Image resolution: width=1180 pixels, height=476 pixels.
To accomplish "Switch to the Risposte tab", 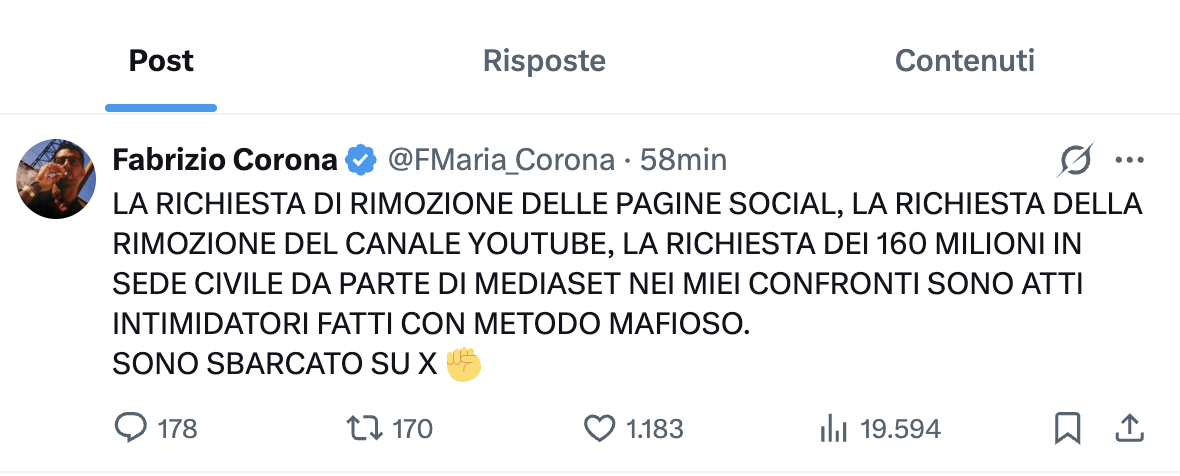I will coord(544,61).
